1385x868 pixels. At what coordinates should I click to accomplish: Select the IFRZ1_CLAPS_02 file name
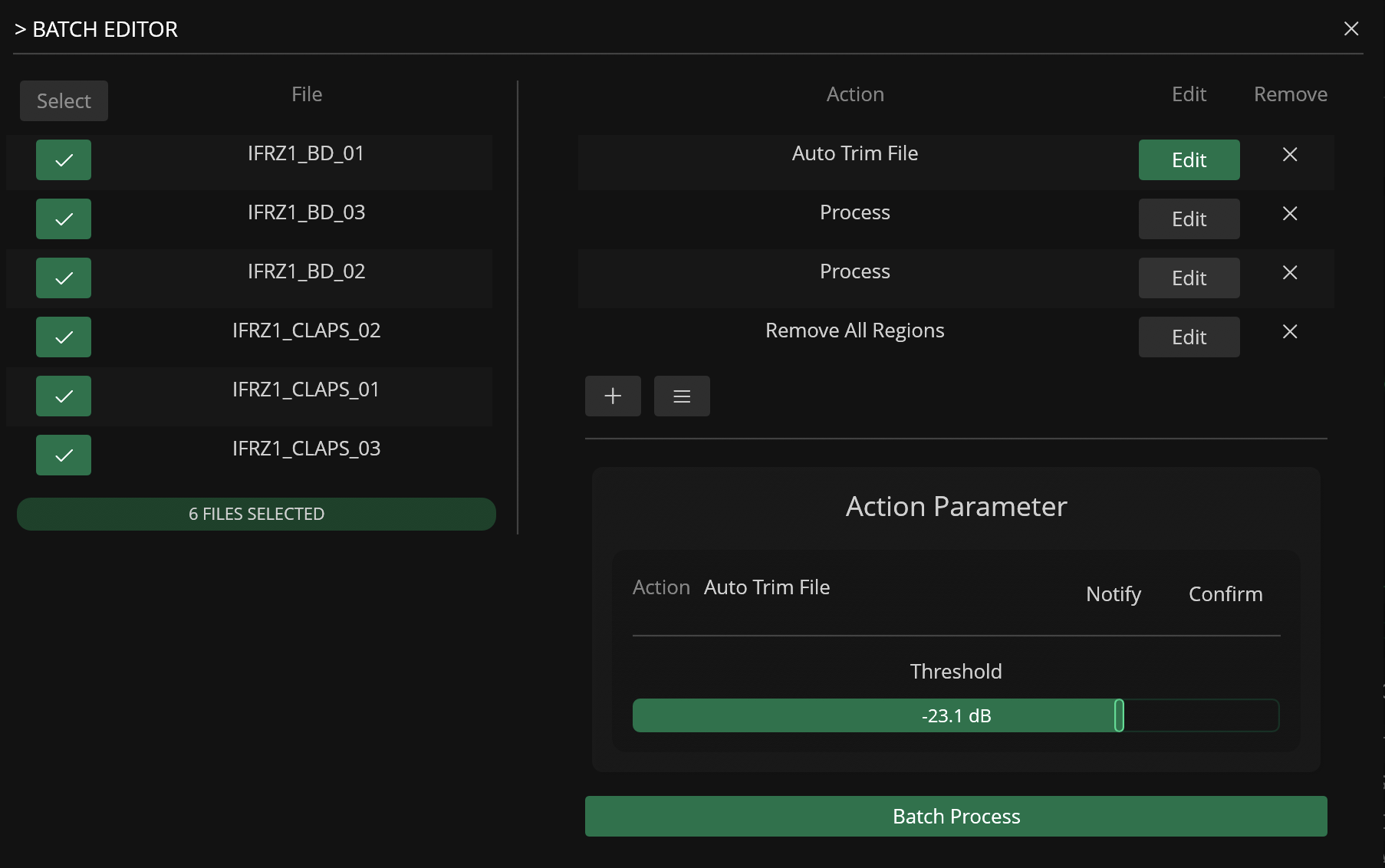click(306, 330)
